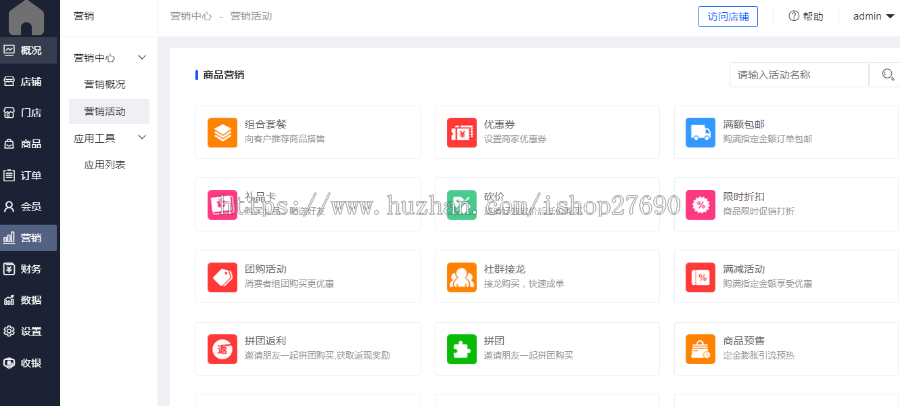This screenshot has height=406, width=900.
Task: Click the 定金膨胀引流预热 description
Action: click(759, 355)
